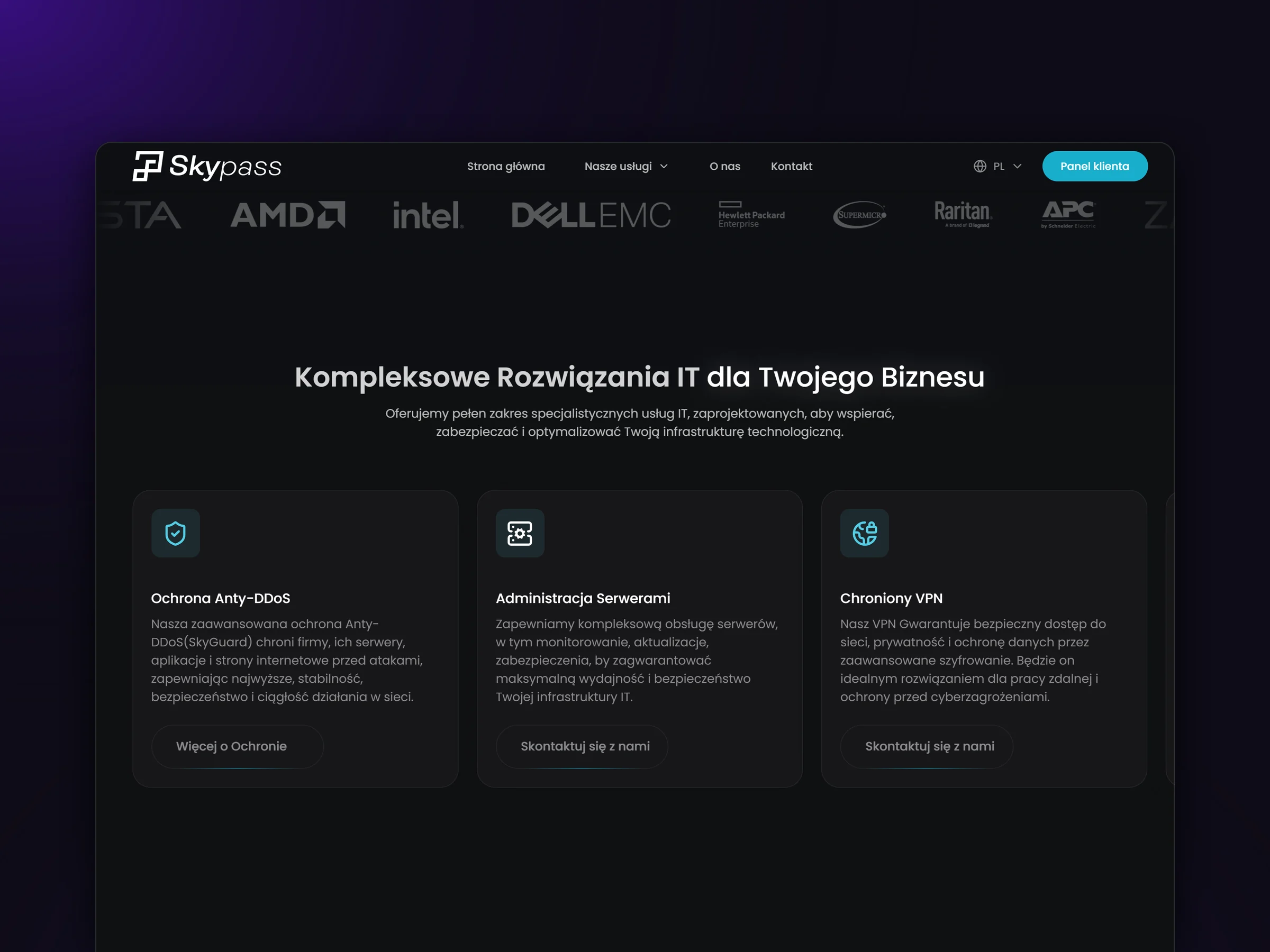Click the APC by Schneider Electric logo
The width and height of the screenshot is (1270, 952).
tap(1068, 215)
